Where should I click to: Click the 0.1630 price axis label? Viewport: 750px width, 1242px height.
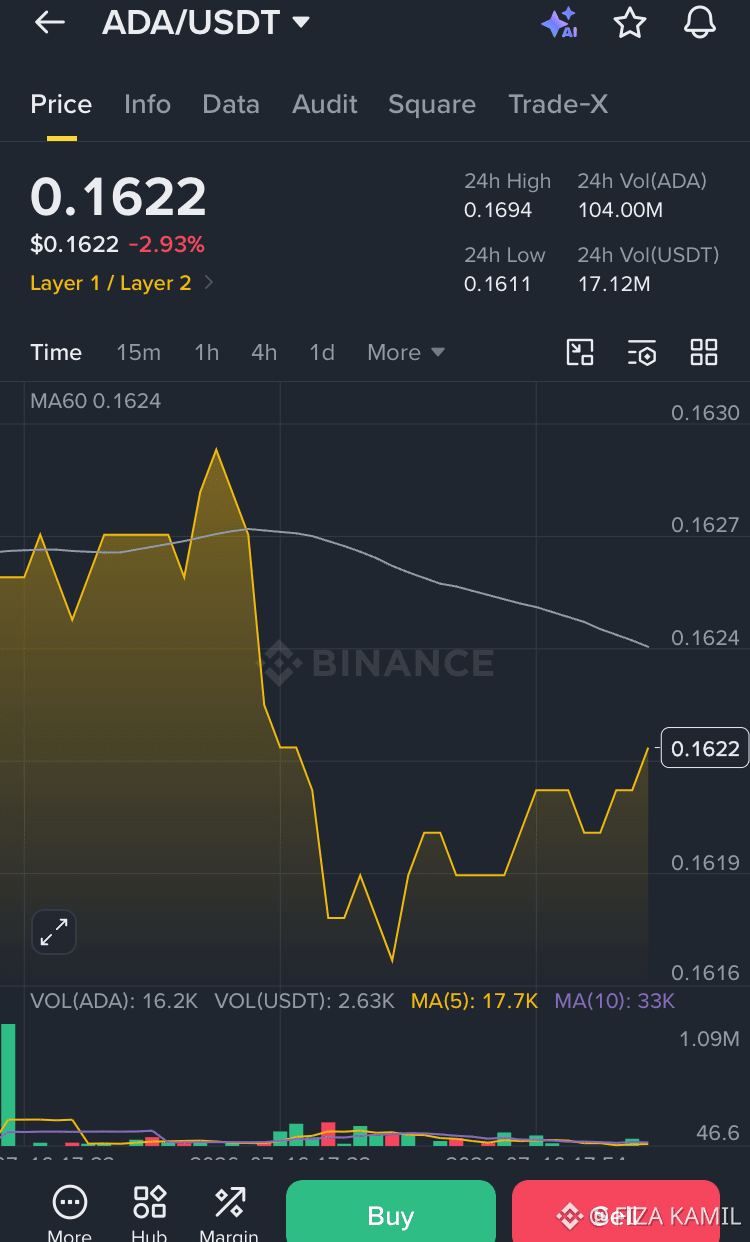pyautogui.click(x=705, y=413)
